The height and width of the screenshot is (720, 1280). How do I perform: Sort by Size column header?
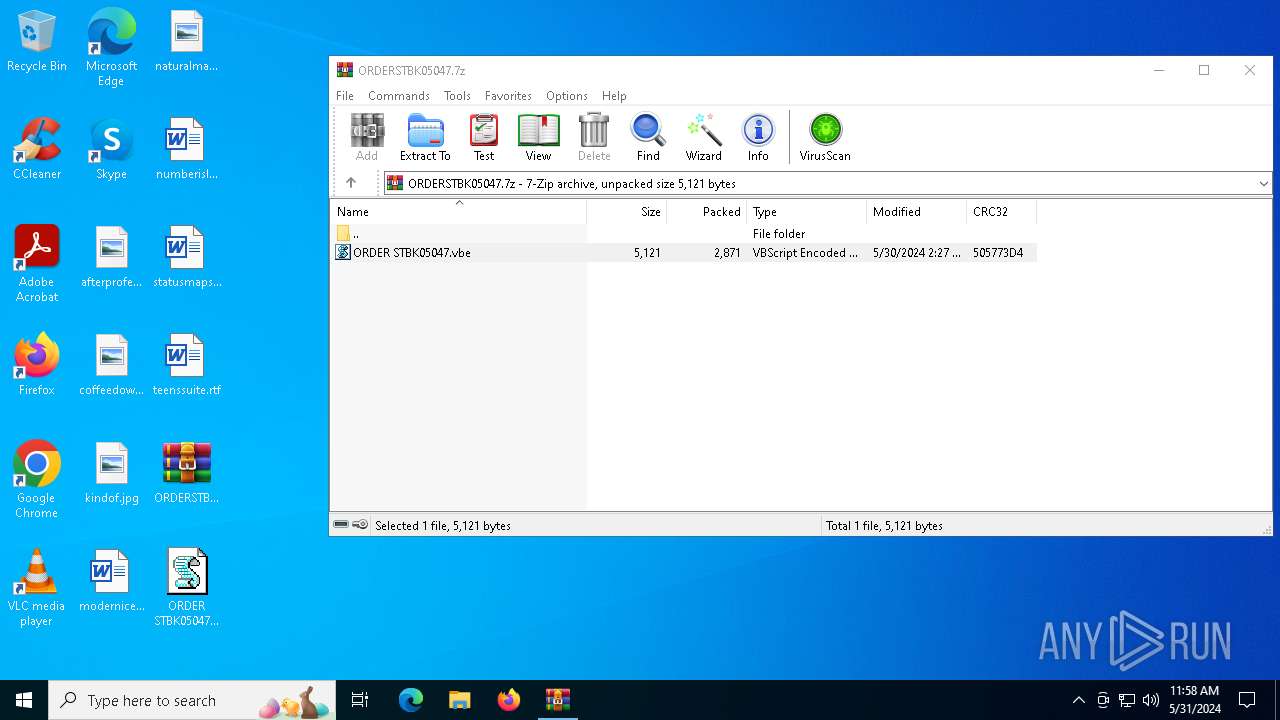tap(627, 212)
